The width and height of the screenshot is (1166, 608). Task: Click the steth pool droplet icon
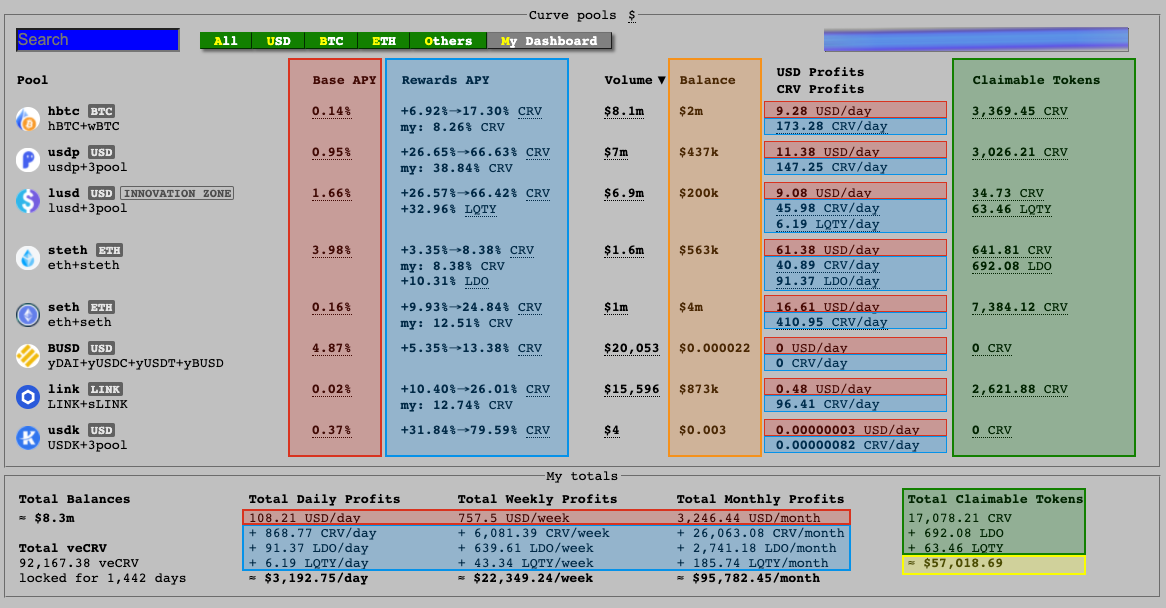click(x=28, y=258)
